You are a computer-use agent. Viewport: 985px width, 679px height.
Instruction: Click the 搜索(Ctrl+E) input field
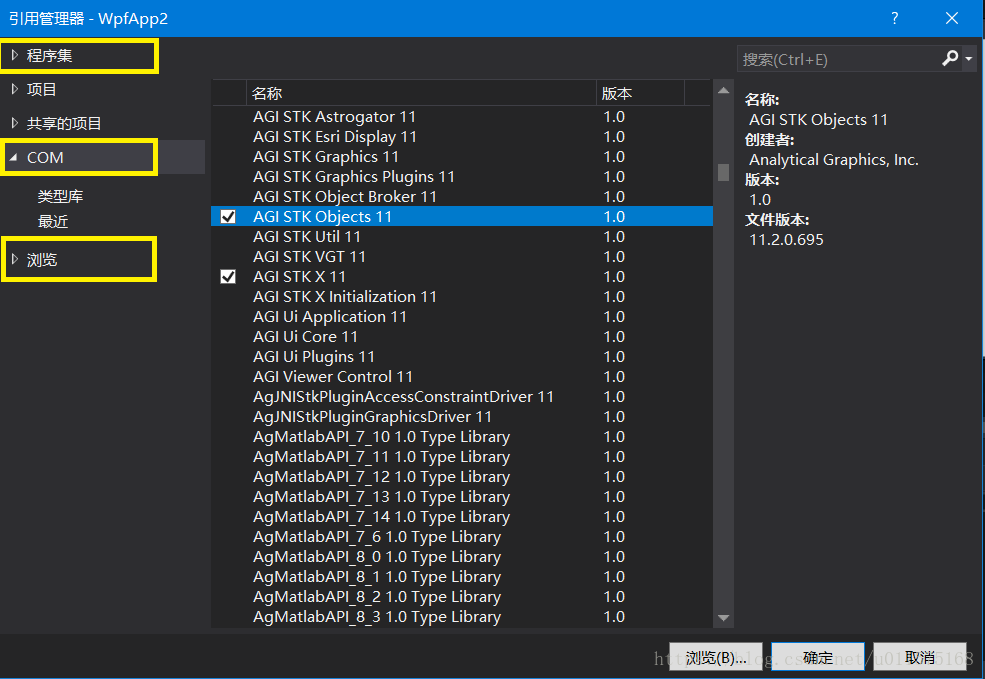point(837,59)
